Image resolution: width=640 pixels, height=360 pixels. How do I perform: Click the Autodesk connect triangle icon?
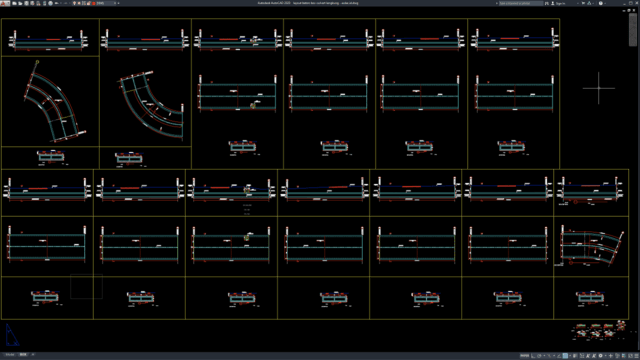[589, 3]
